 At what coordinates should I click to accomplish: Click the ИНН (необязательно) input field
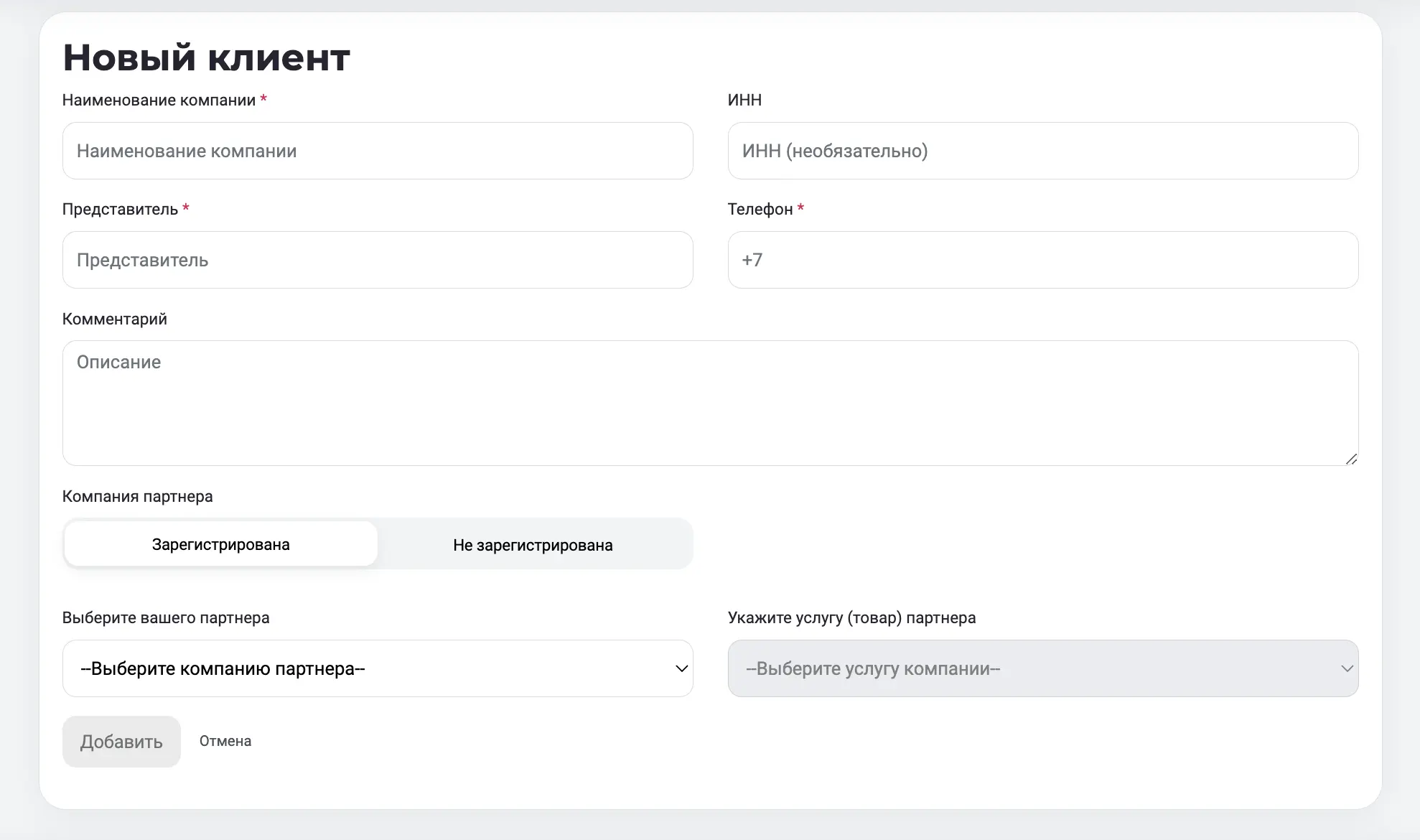coord(1042,151)
